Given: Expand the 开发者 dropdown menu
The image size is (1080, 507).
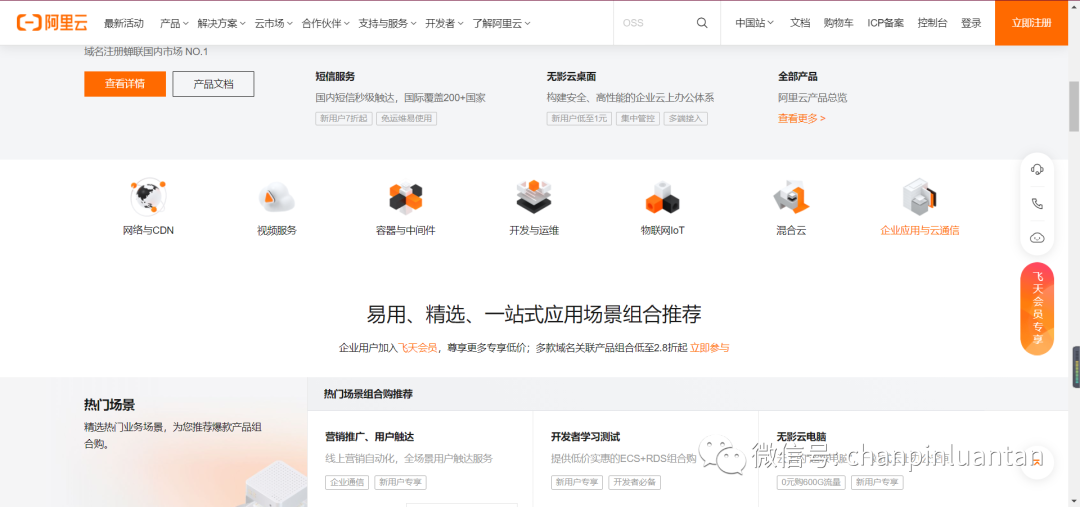Looking at the screenshot, I should pos(444,23).
